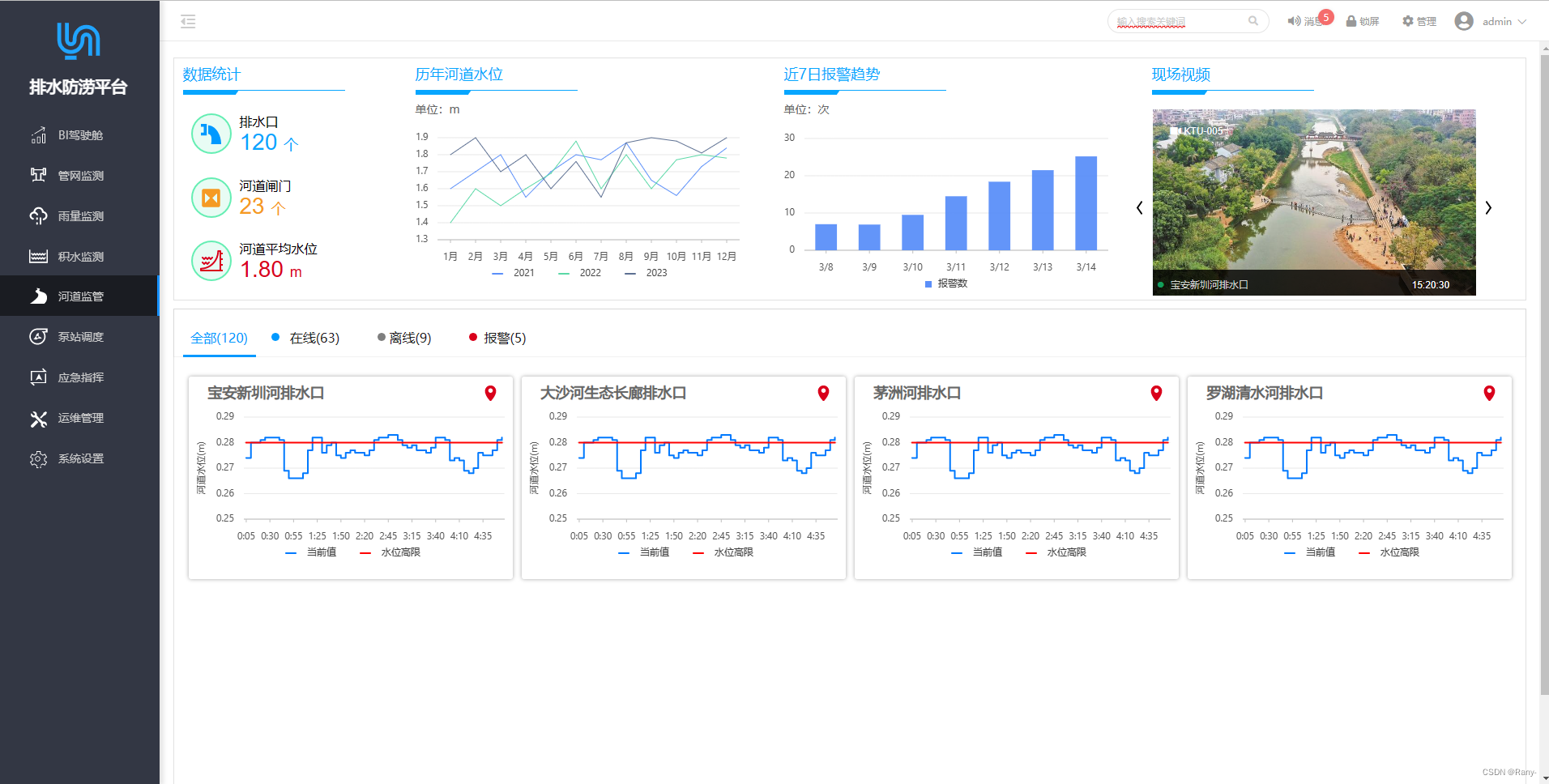Toggle 水位高限 legend in 宝安新圳河排水口 chart
This screenshot has width=1549, height=784.
[x=390, y=552]
